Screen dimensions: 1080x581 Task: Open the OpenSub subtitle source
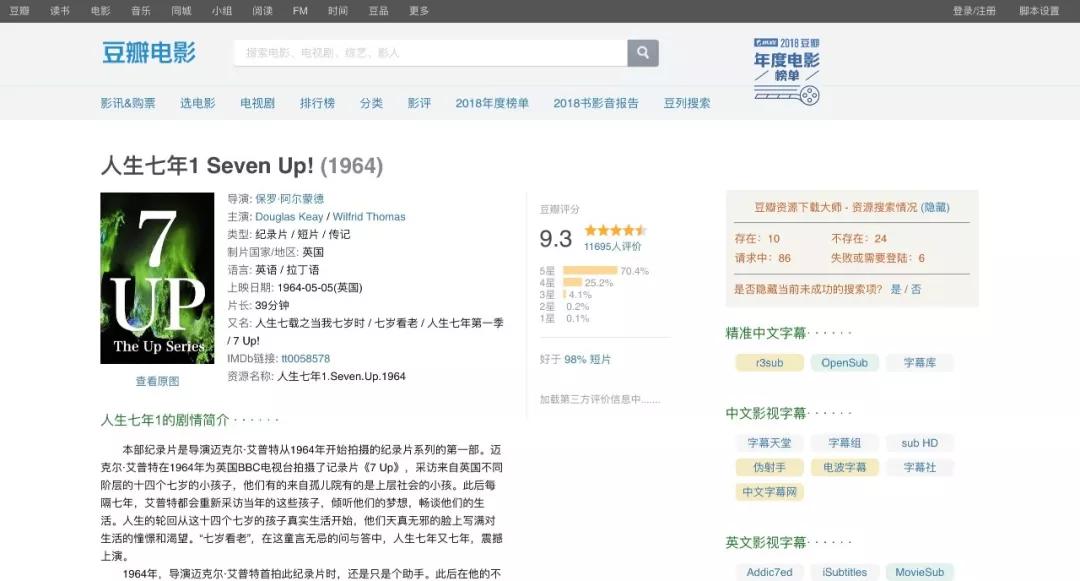tap(844, 362)
